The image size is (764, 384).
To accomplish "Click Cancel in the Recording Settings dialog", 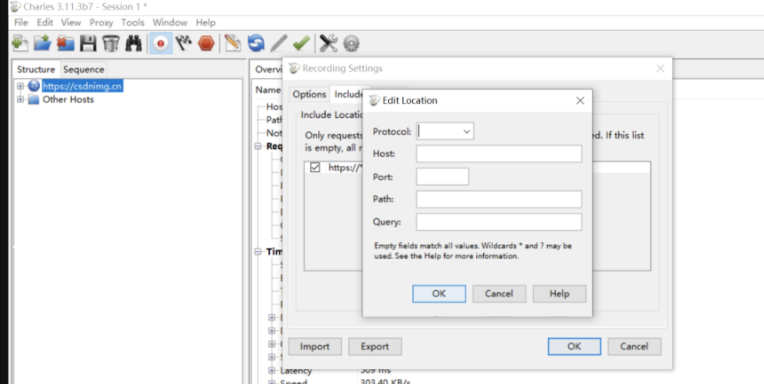I will (x=634, y=346).
